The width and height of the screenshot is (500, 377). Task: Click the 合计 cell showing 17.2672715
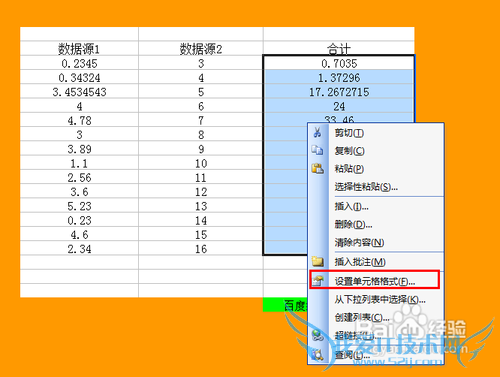click(339, 92)
